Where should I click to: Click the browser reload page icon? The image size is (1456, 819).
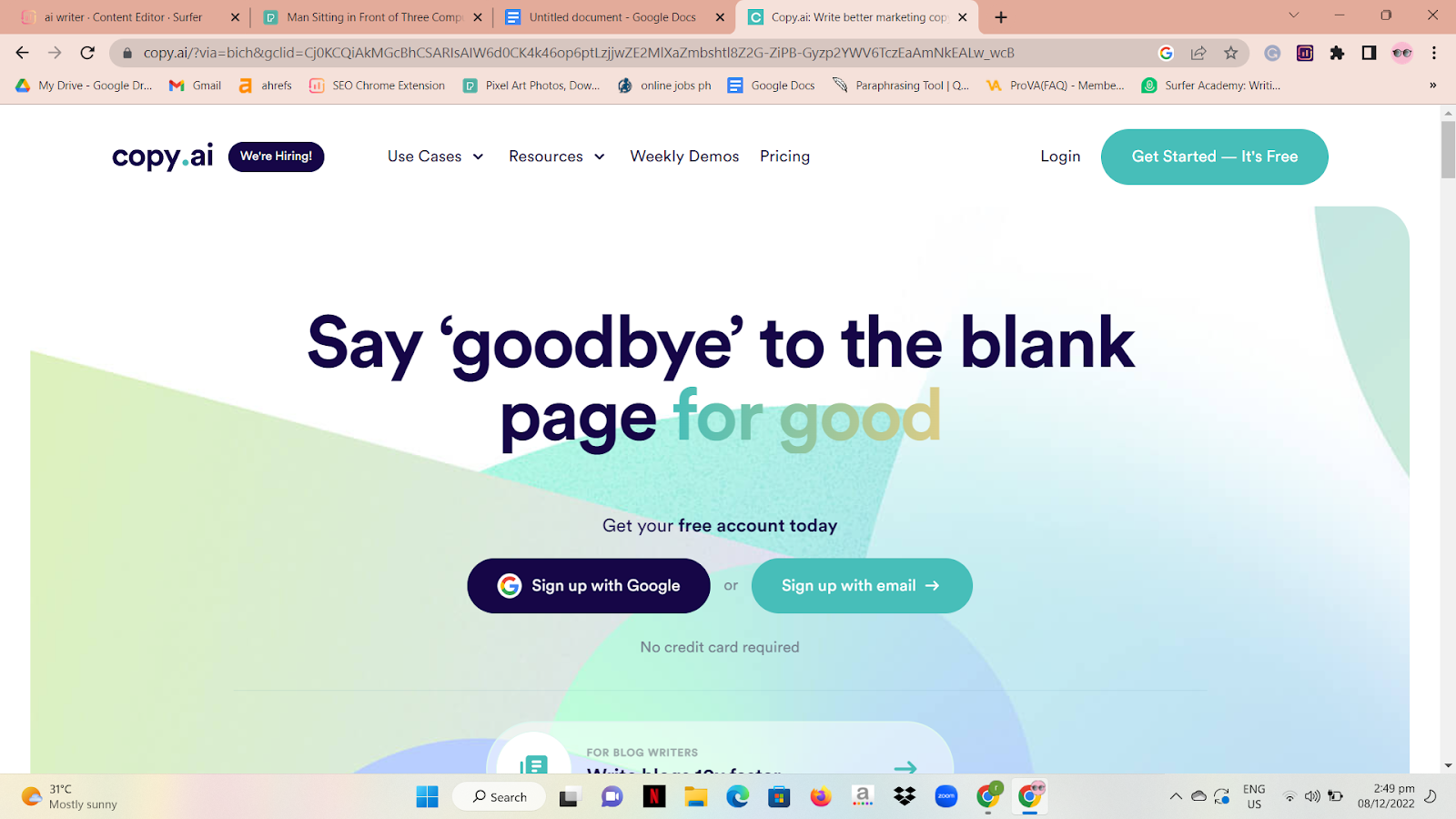click(87, 53)
